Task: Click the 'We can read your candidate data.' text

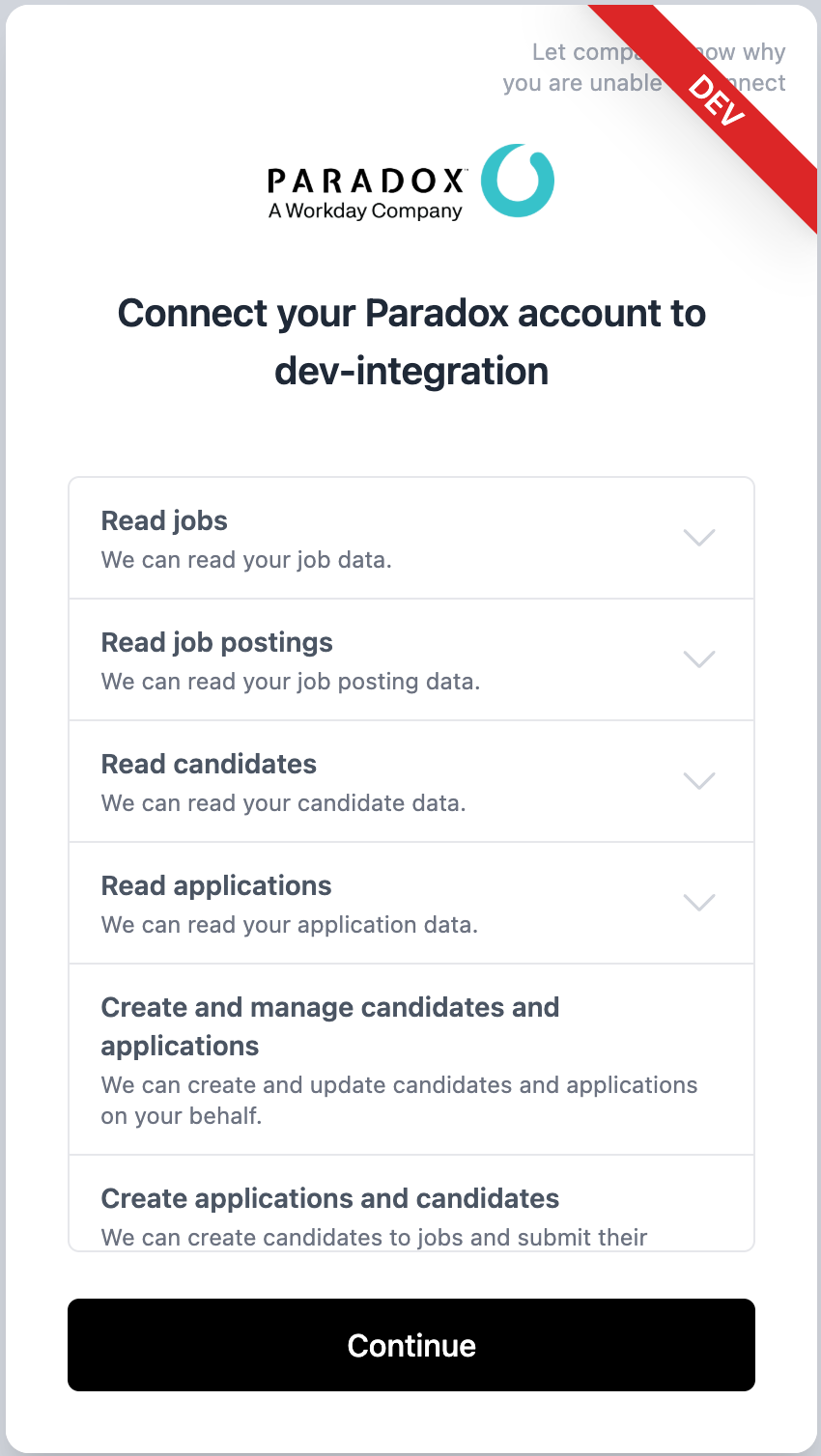Action: click(283, 803)
